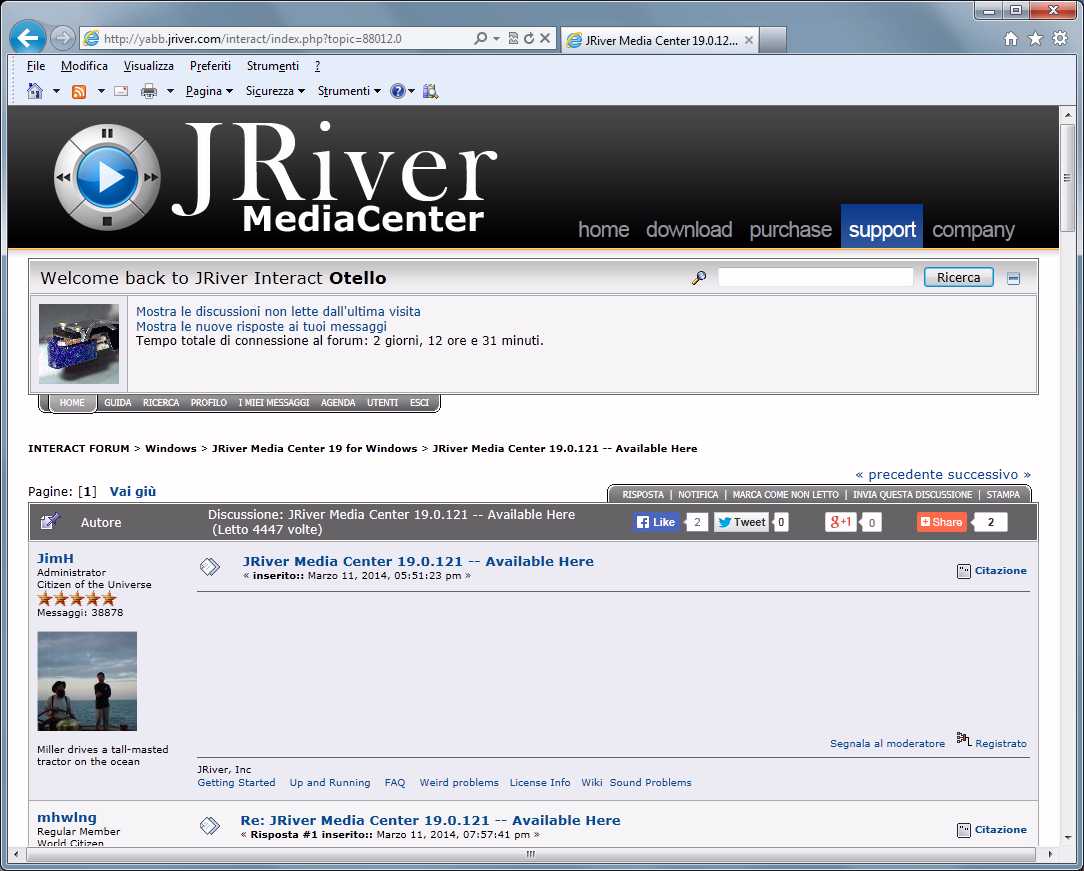Go to the home site tab

[604, 230]
